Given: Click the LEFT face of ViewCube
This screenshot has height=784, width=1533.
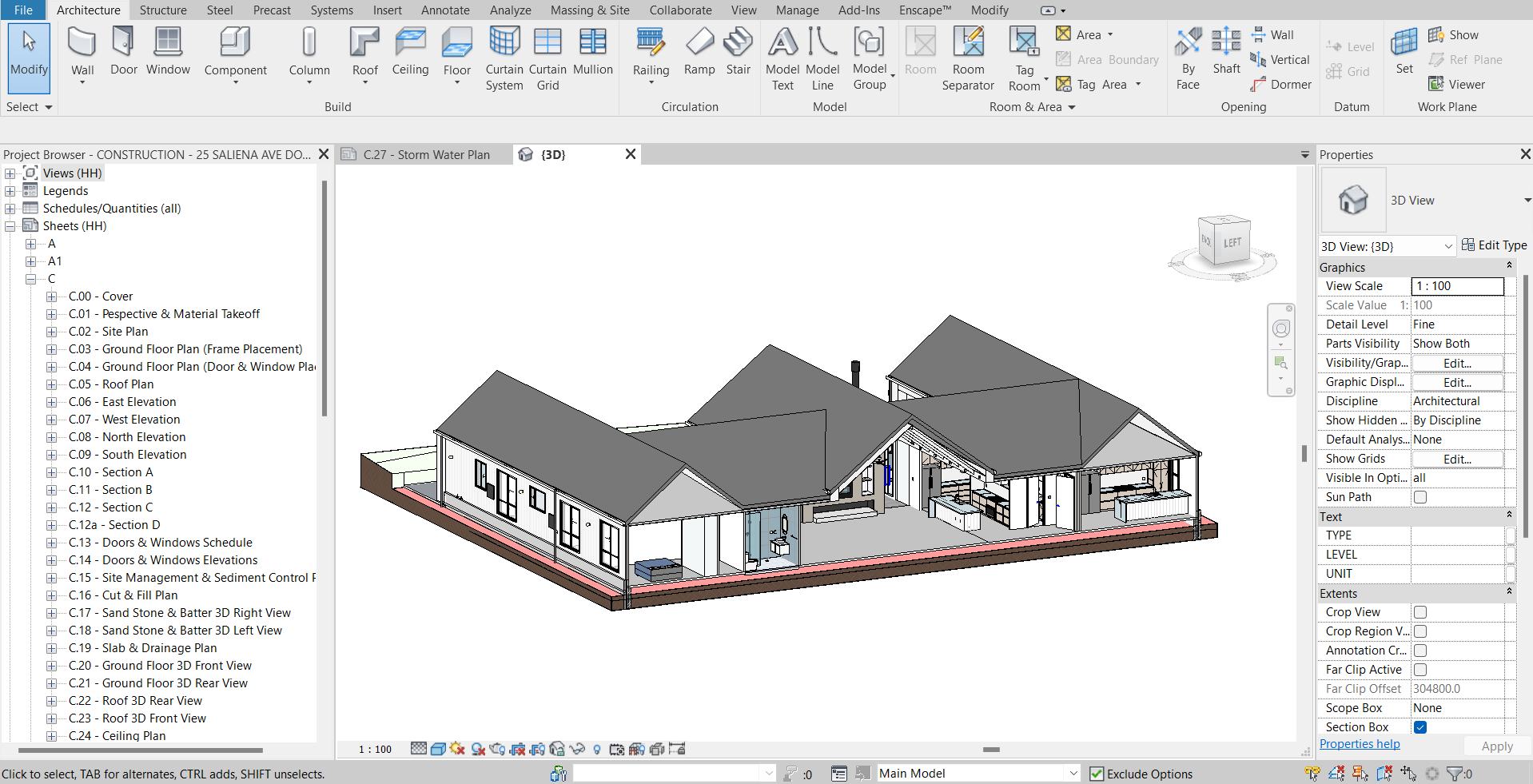Looking at the screenshot, I should click(x=1232, y=242).
